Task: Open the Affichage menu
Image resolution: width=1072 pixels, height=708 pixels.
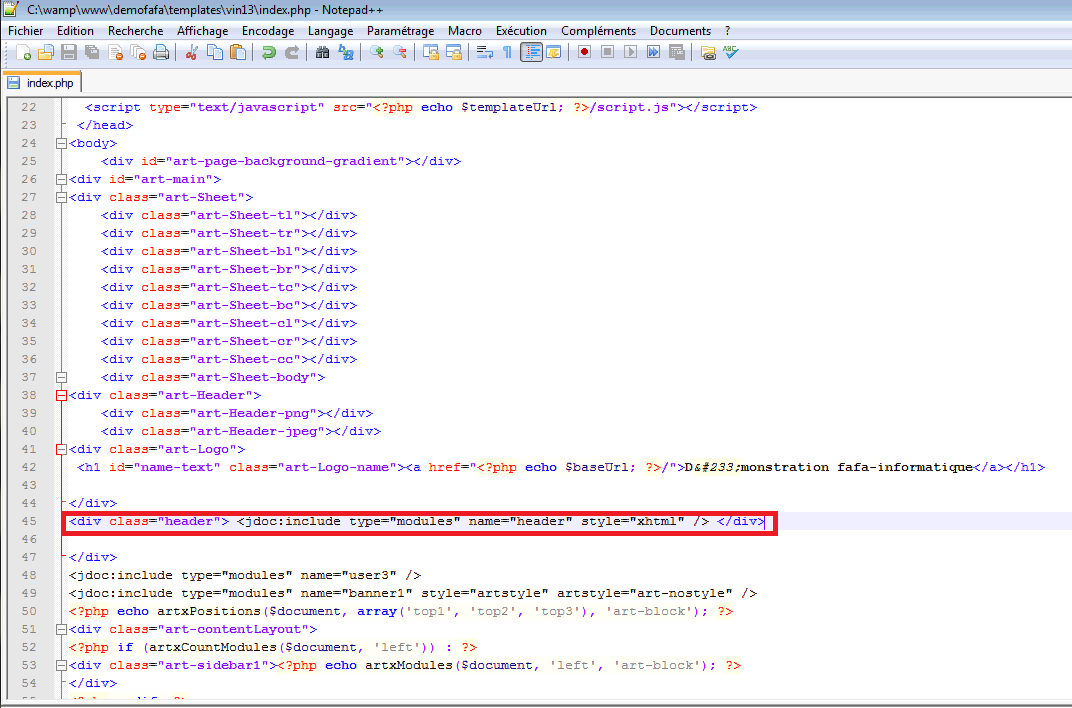Action: [202, 31]
